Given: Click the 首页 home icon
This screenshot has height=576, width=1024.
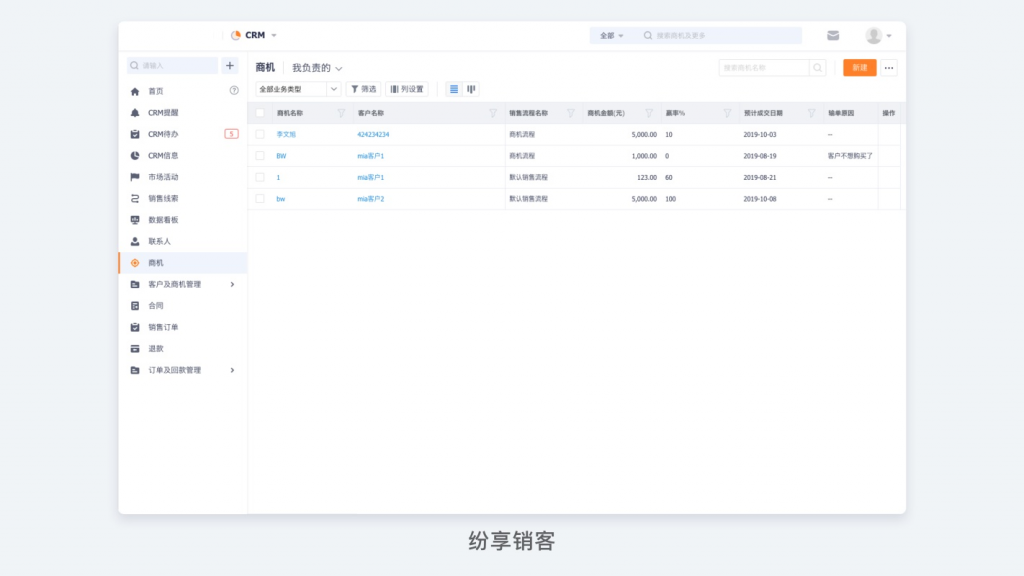Looking at the screenshot, I should tap(135, 91).
